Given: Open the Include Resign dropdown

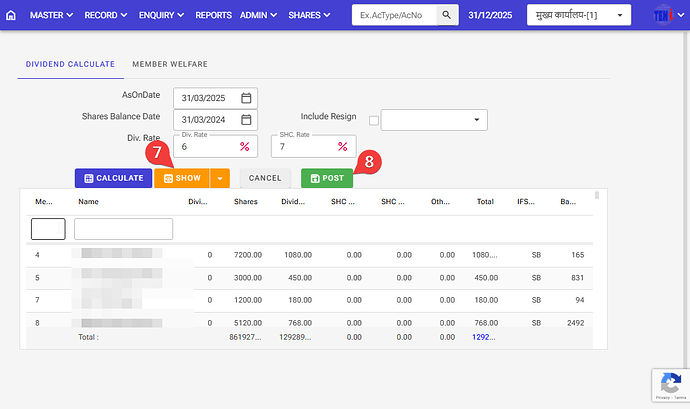Looking at the screenshot, I should [x=434, y=120].
